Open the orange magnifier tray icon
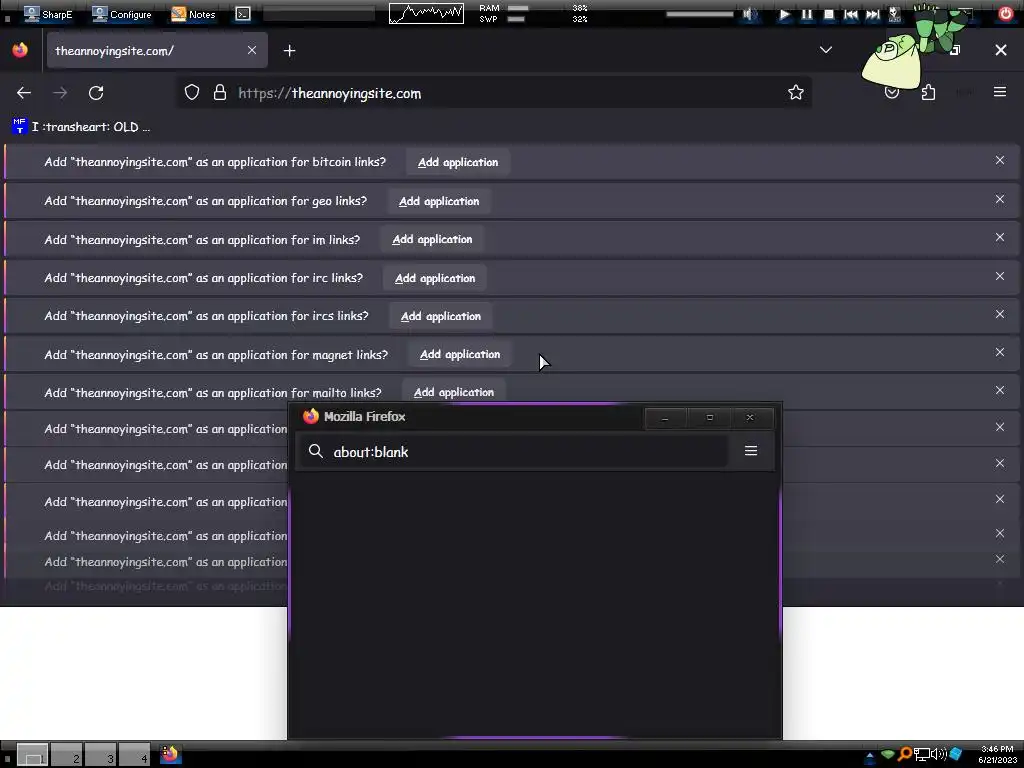Image resolution: width=1024 pixels, height=768 pixels. tap(904, 754)
